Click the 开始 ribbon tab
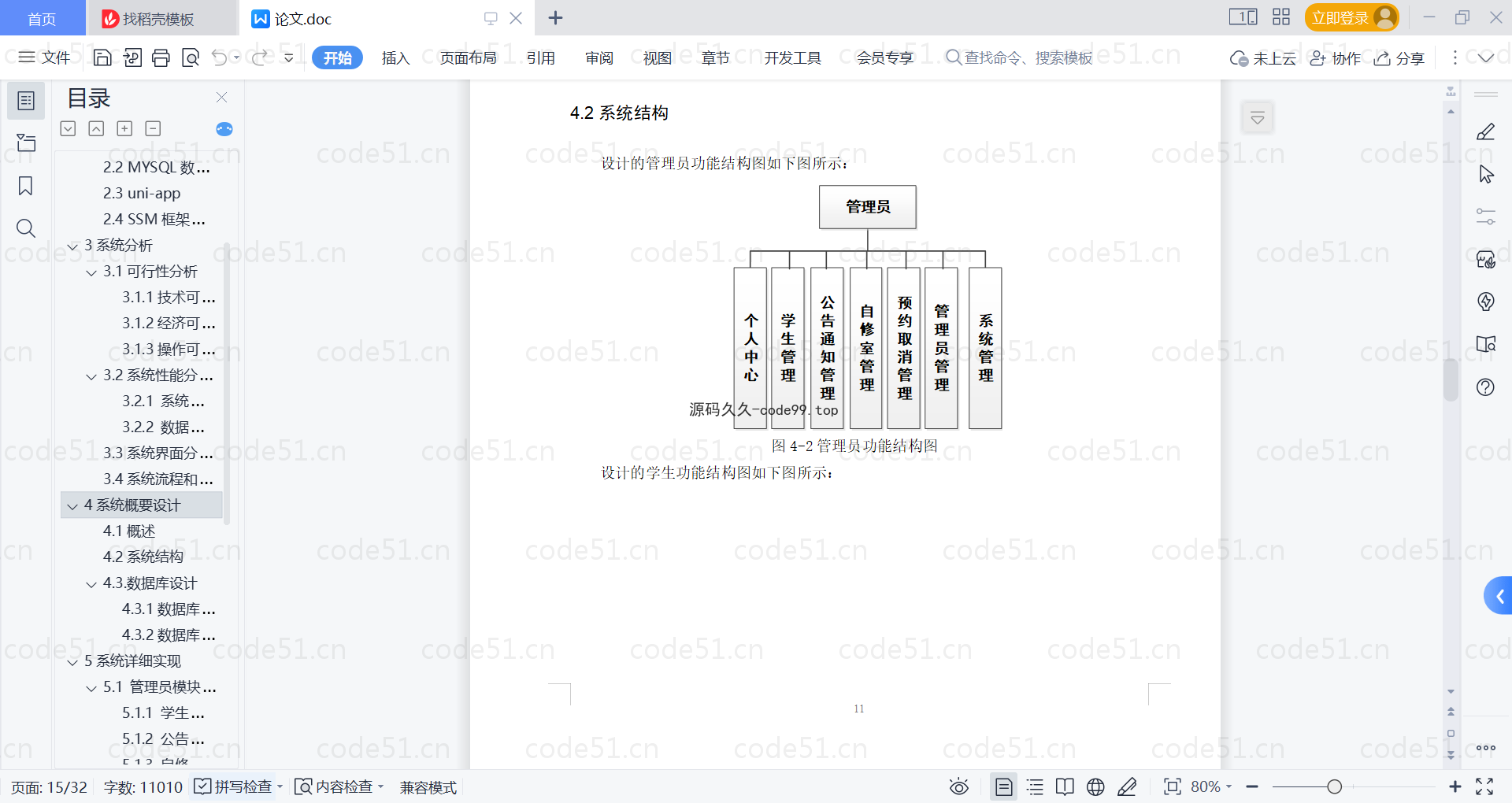The image size is (1512, 803). pyautogui.click(x=337, y=57)
